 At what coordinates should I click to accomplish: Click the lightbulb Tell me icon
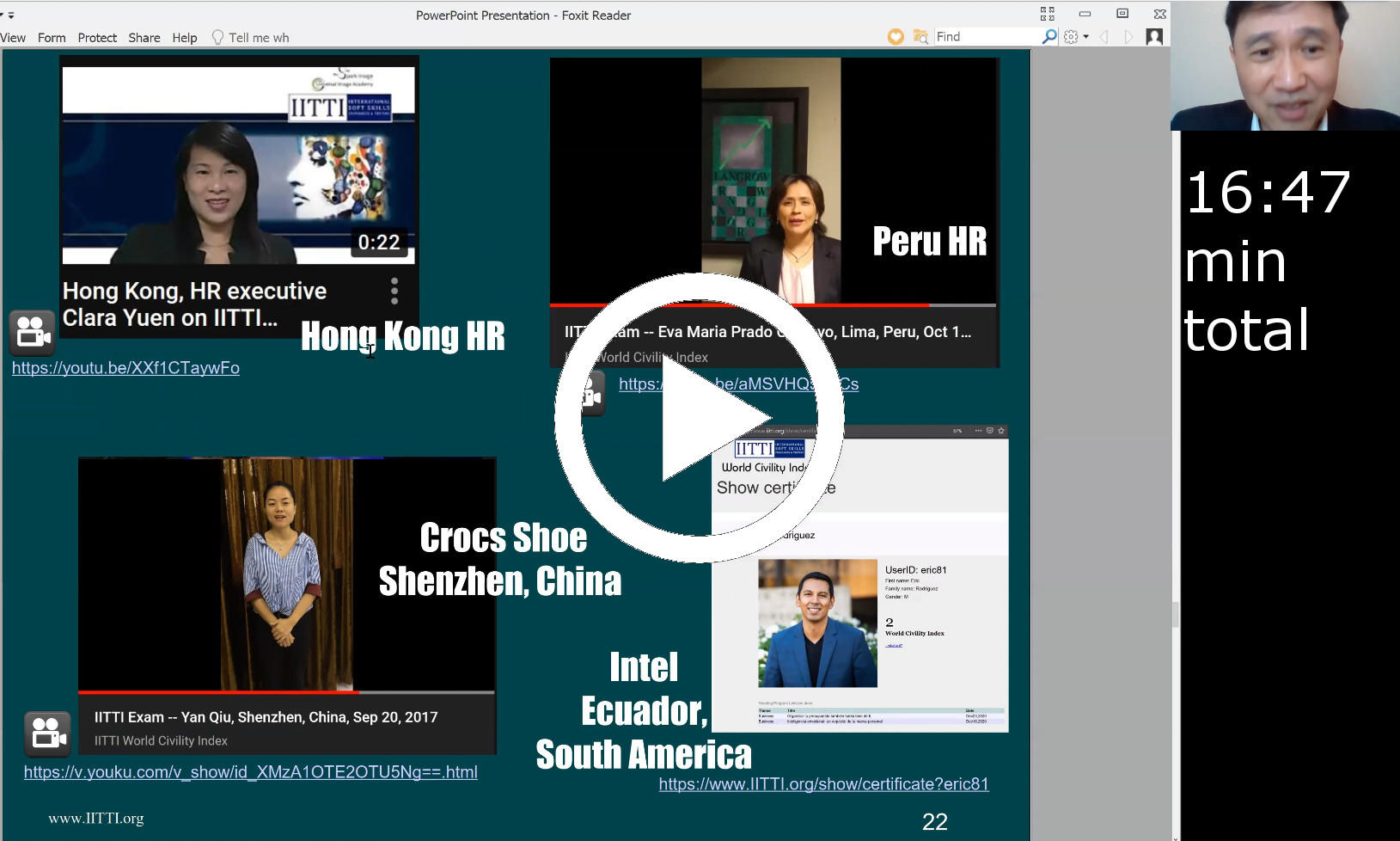[x=217, y=37]
